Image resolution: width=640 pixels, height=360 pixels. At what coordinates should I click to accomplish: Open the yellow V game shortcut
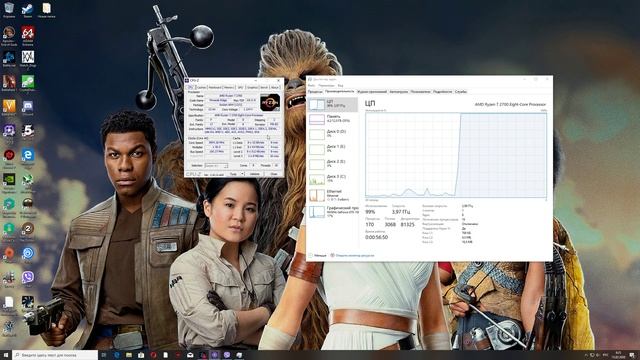[x=9, y=108]
